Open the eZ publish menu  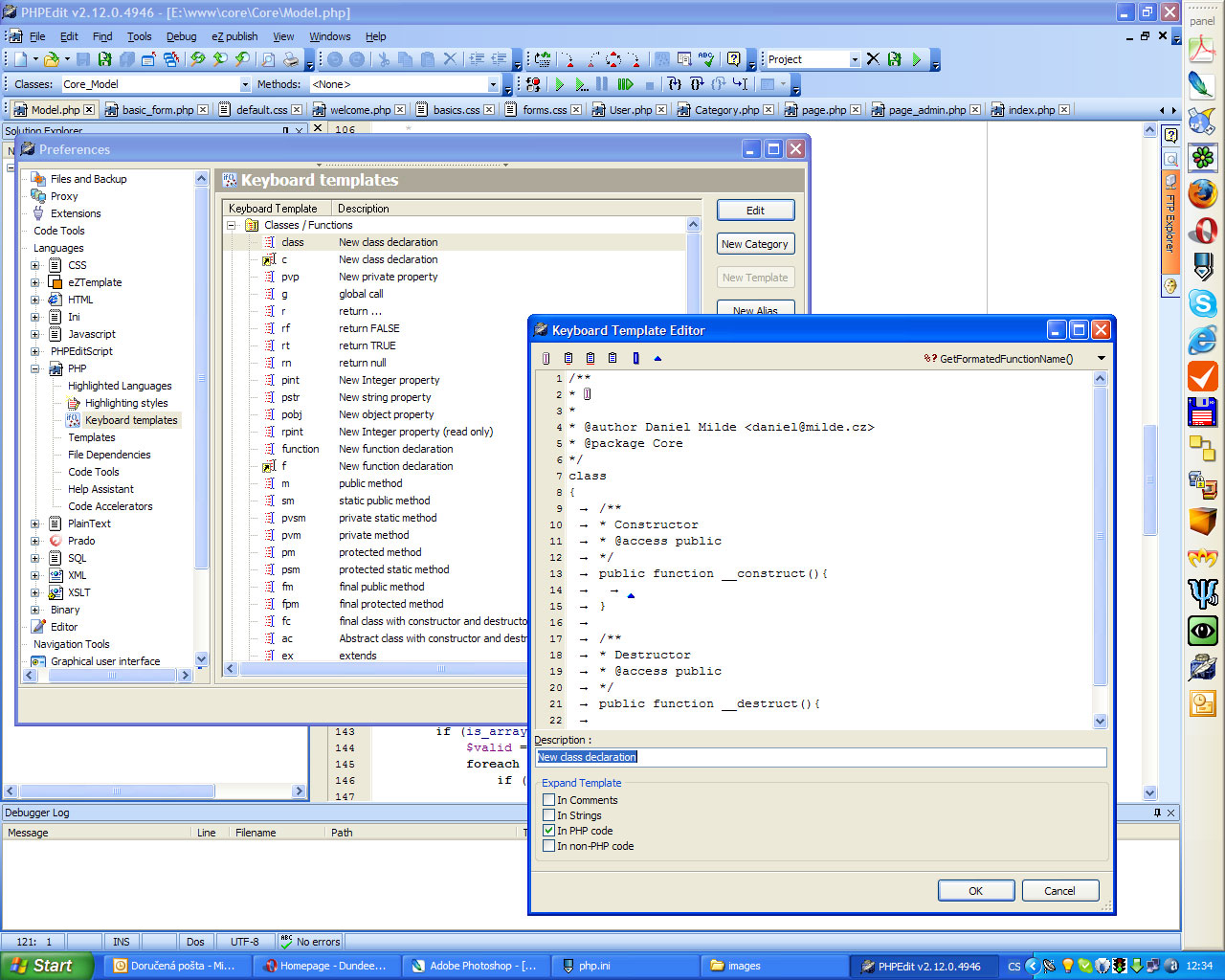pyautogui.click(x=234, y=36)
